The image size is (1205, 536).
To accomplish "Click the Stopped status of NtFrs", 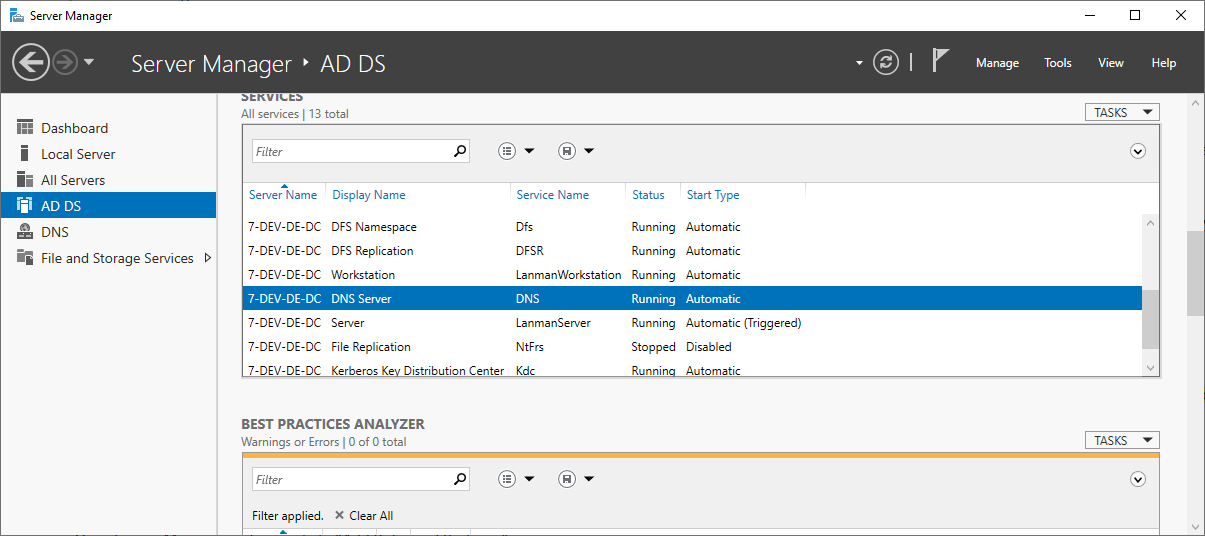I will 654,347.
